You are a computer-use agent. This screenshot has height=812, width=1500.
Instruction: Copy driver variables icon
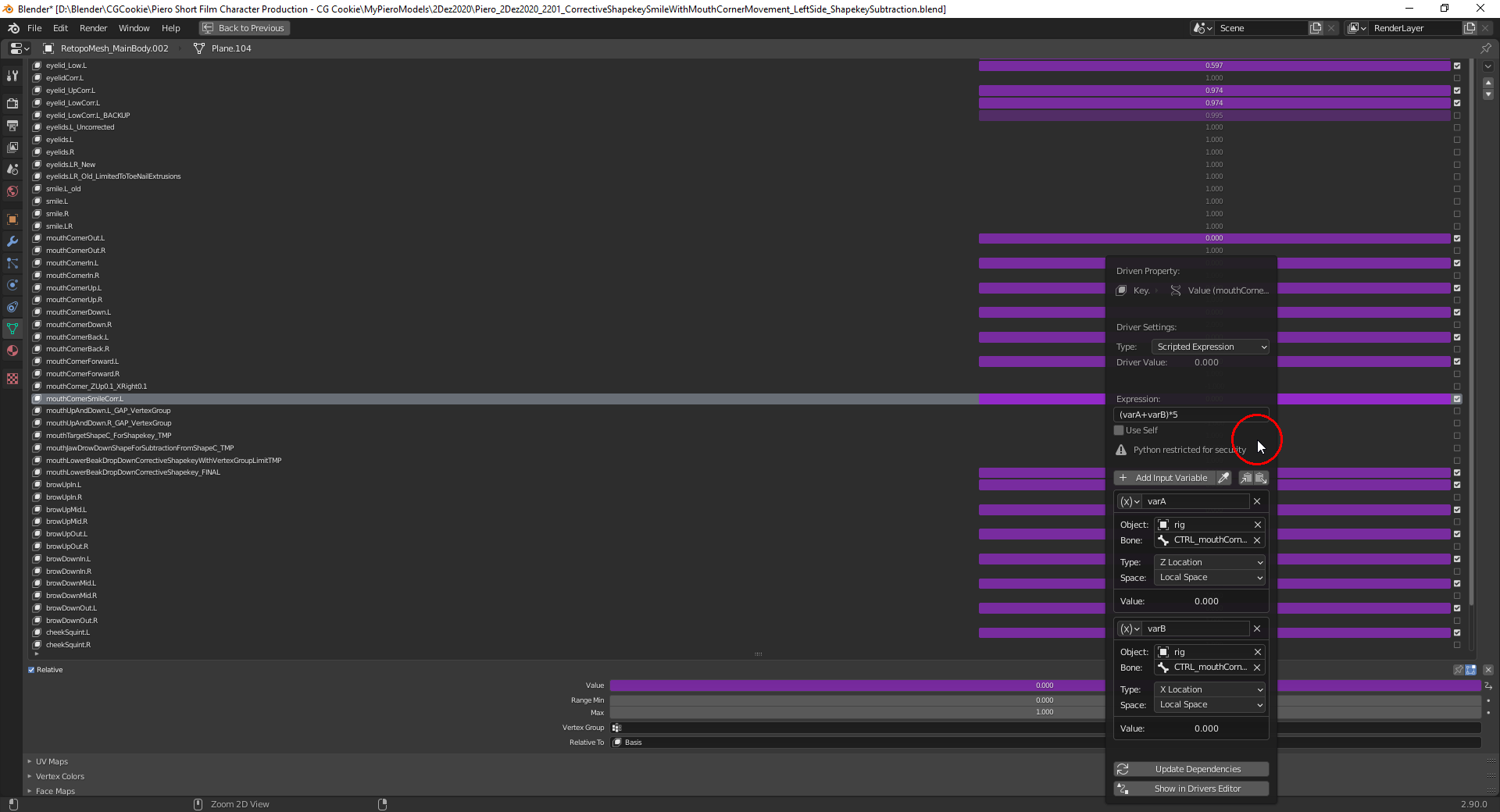pyautogui.click(x=1246, y=478)
